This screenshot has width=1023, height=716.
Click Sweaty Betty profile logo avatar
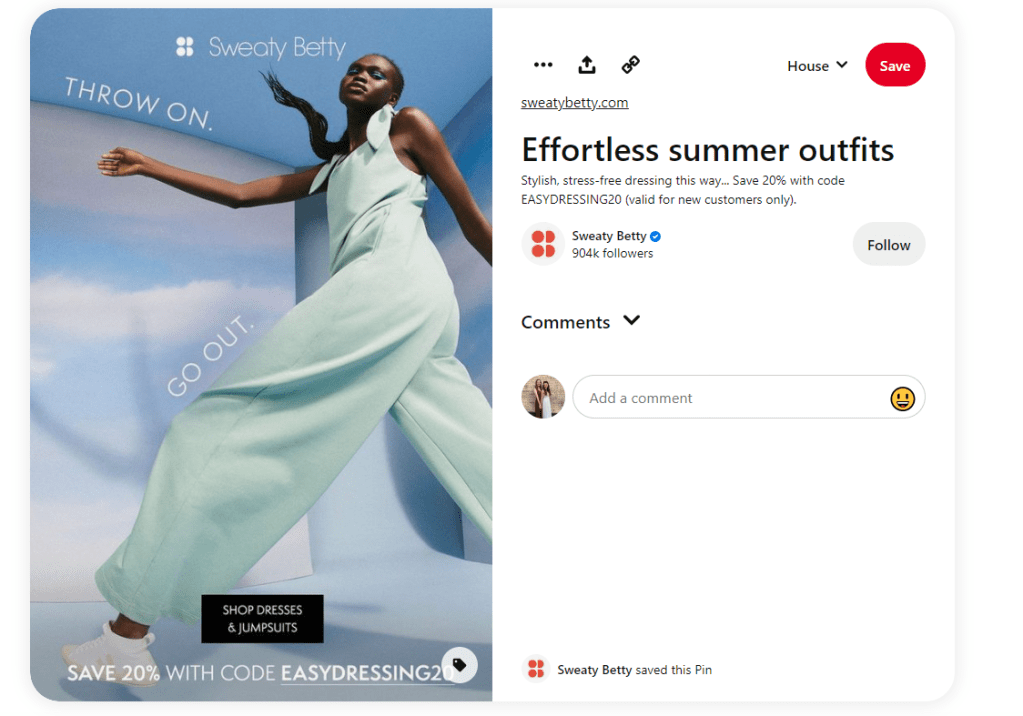click(x=543, y=244)
